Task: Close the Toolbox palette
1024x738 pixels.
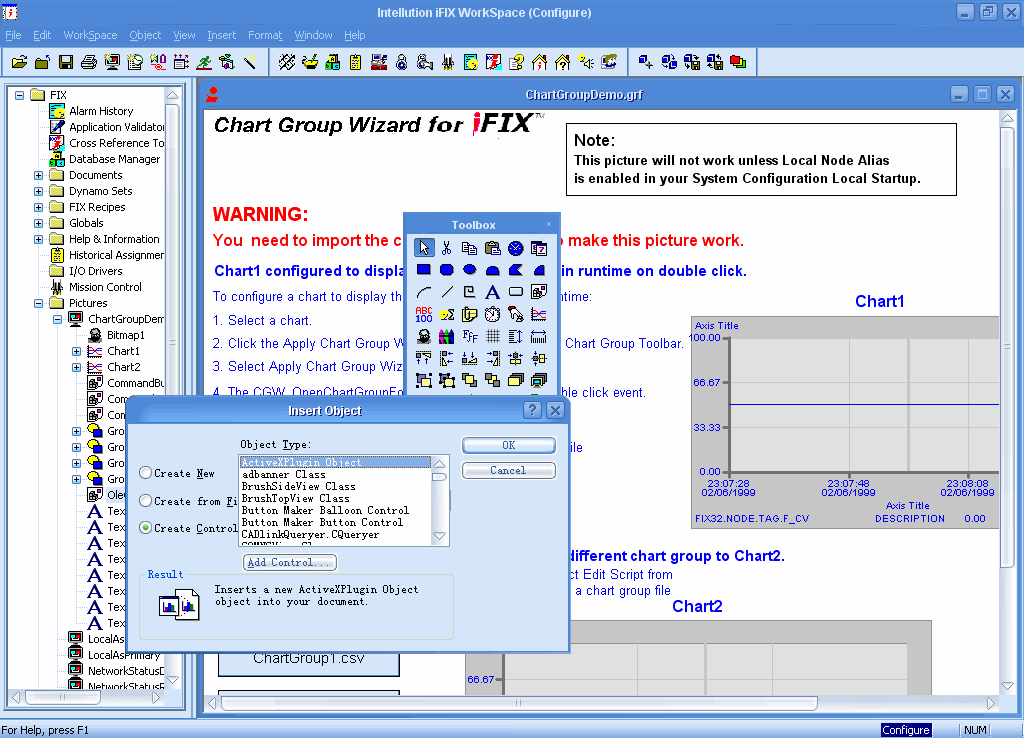Action: [549, 224]
